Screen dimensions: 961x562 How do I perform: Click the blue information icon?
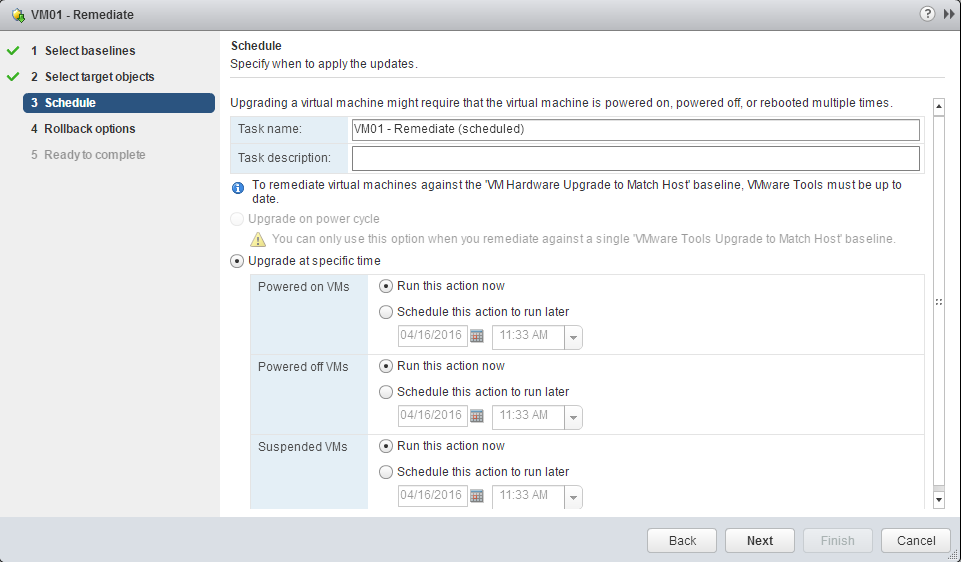(238, 188)
